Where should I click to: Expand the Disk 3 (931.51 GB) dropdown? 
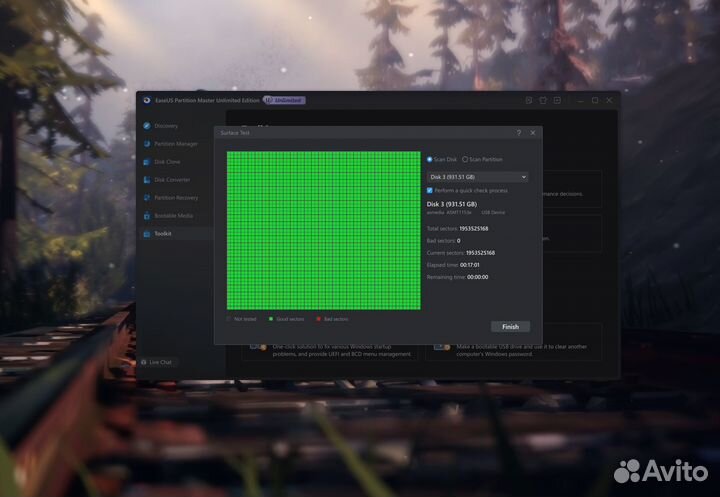pos(477,176)
